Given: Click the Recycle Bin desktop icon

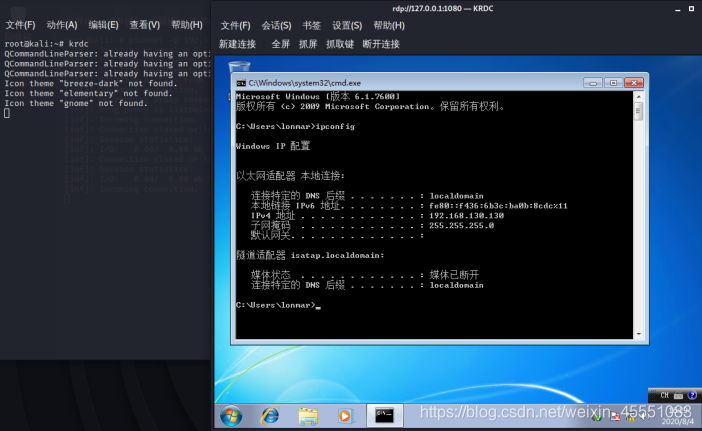Looking at the screenshot, I should click(x=239, y=67).
